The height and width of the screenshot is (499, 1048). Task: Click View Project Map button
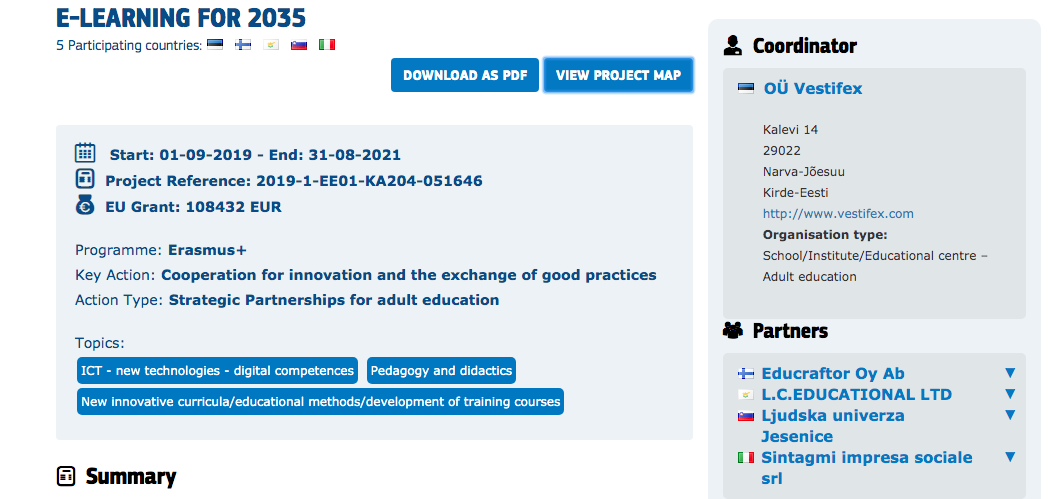coord(618,75)
